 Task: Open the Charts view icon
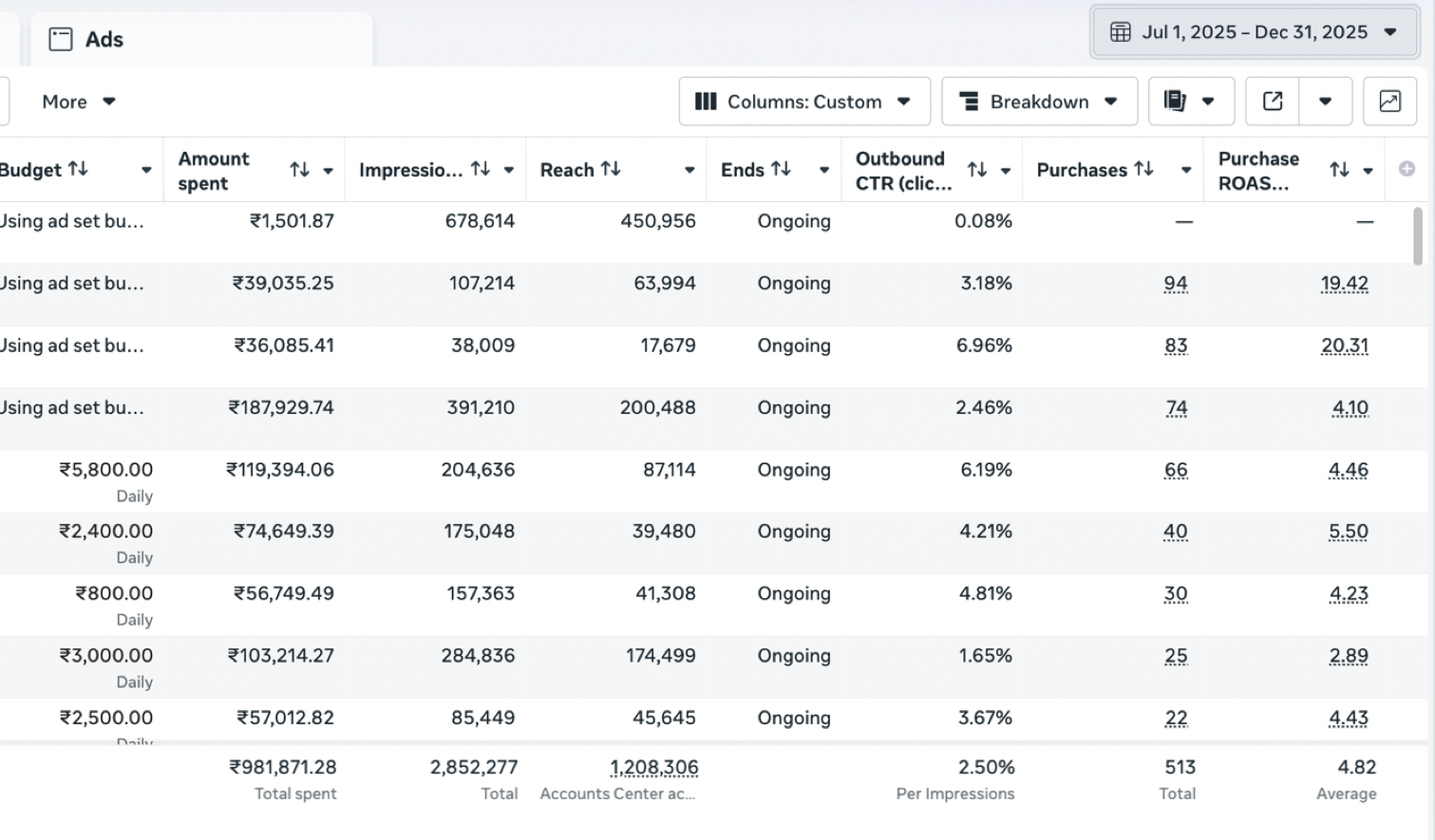tap(1389, 102)
